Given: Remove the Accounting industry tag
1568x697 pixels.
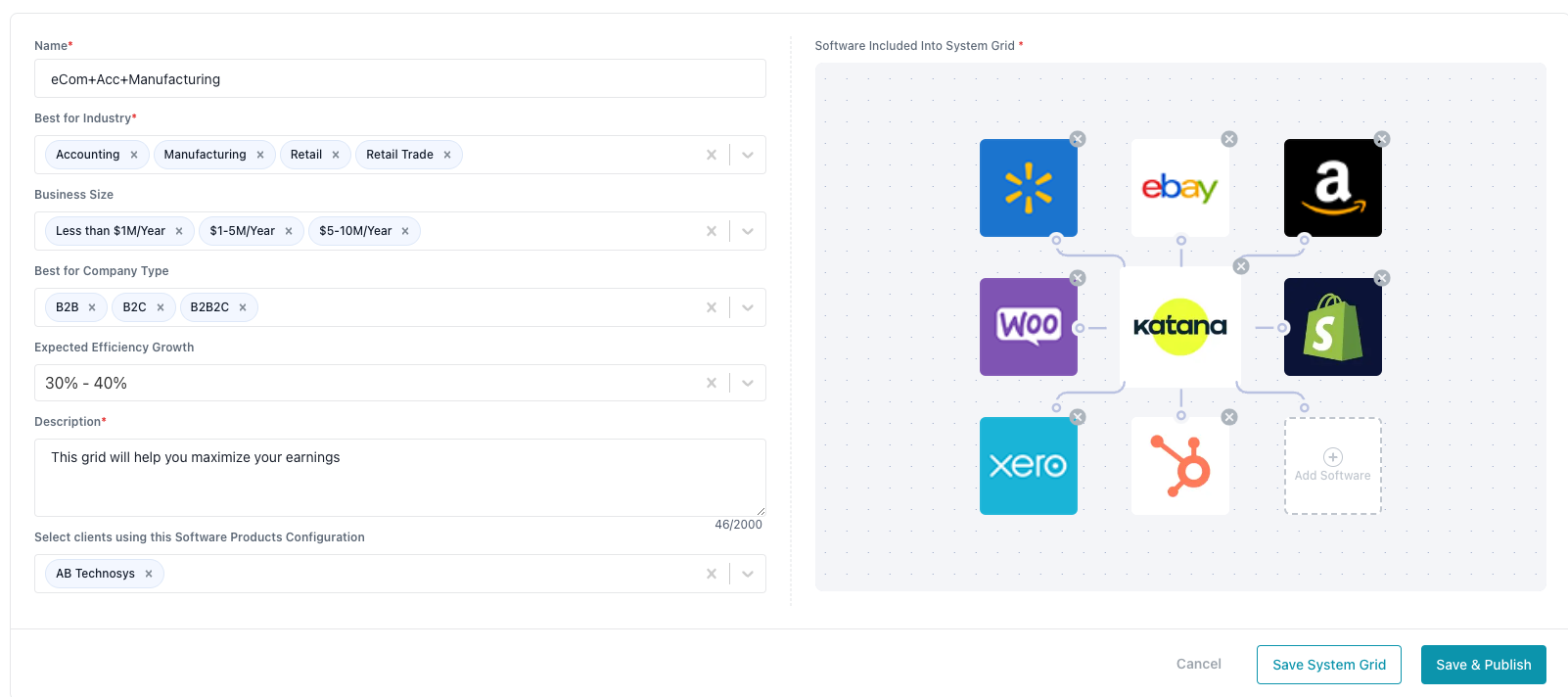Looking at the screenshot, I should (134, 155).
